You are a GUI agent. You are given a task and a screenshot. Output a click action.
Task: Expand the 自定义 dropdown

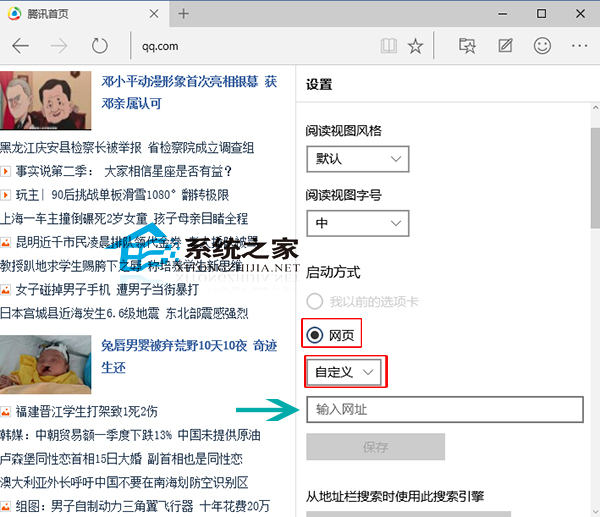coord(344,372)
